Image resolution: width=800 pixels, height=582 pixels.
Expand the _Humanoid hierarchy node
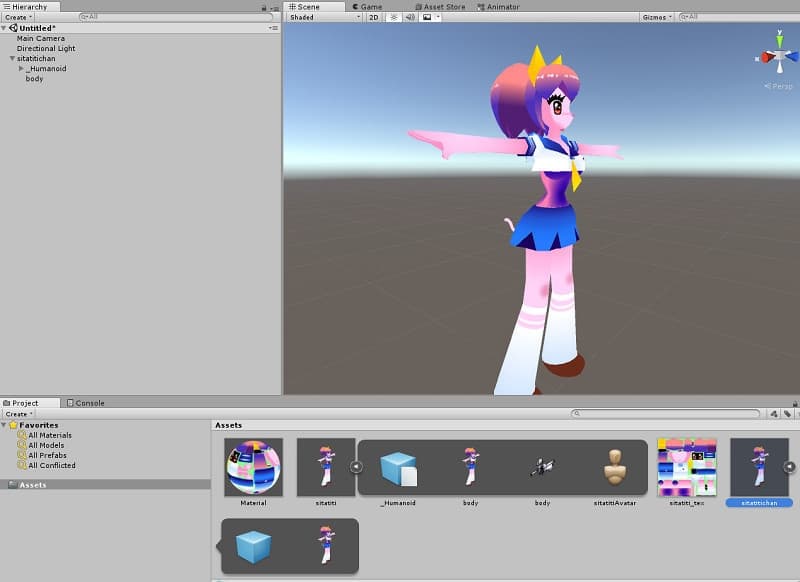tap(22, 69)
